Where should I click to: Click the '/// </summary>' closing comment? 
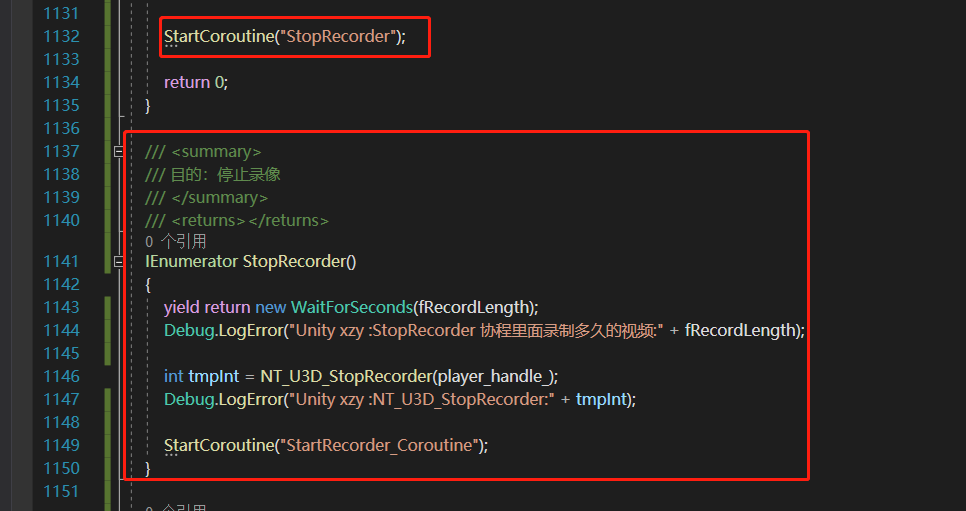(206, 198)
